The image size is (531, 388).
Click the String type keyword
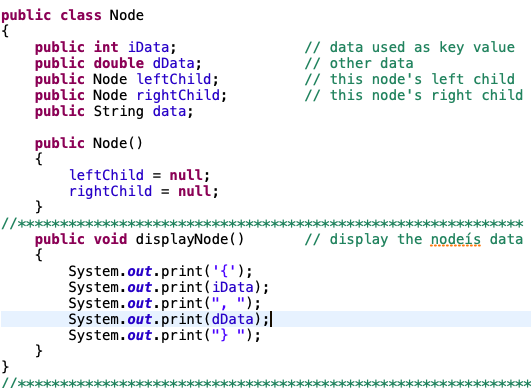pyautogui.click(x=119, y=112)
